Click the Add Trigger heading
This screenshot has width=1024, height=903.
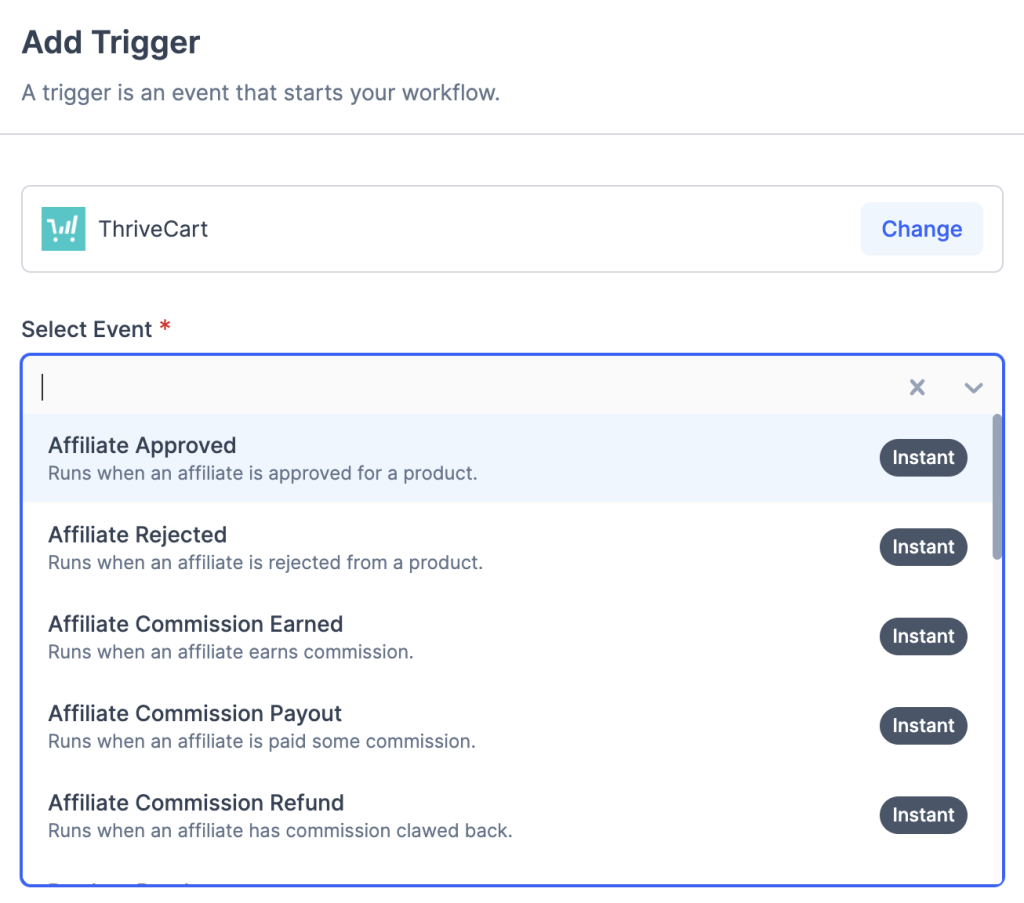pos(111,43)
